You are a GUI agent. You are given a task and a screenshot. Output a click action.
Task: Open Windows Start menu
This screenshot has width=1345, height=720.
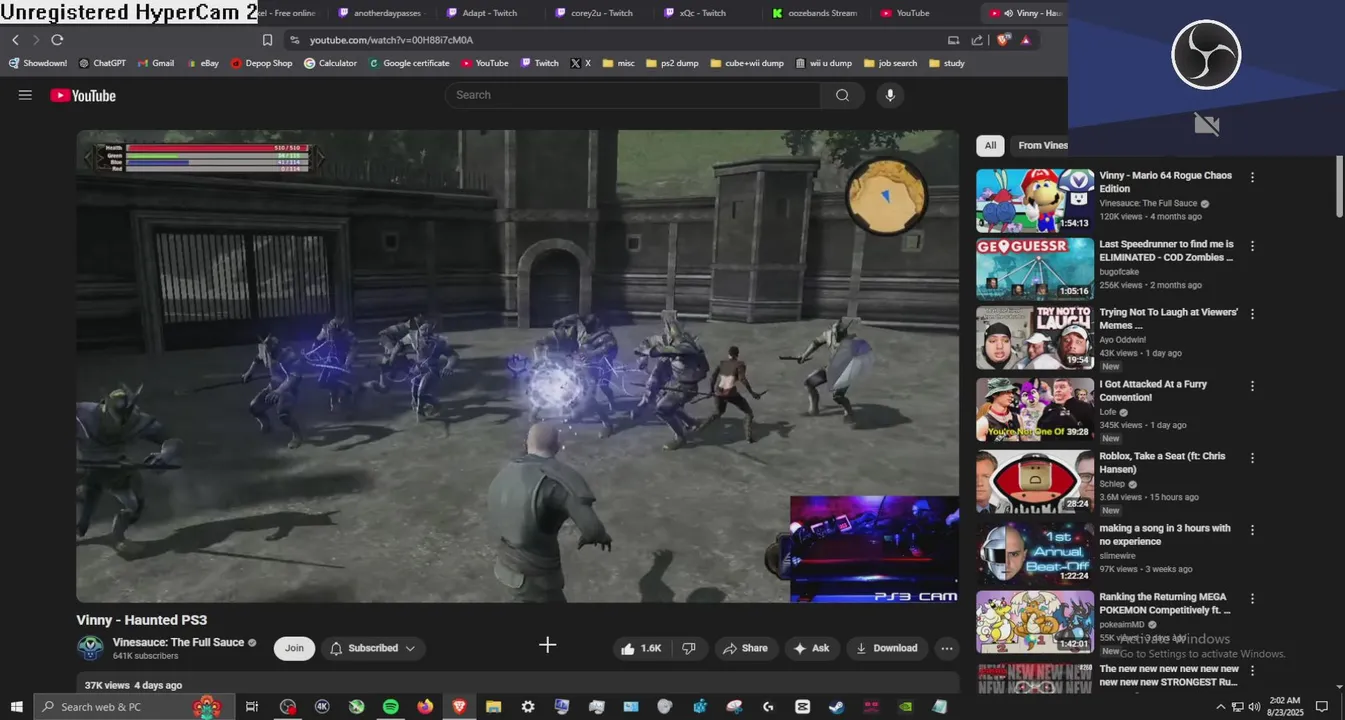[x=16, y=706]
